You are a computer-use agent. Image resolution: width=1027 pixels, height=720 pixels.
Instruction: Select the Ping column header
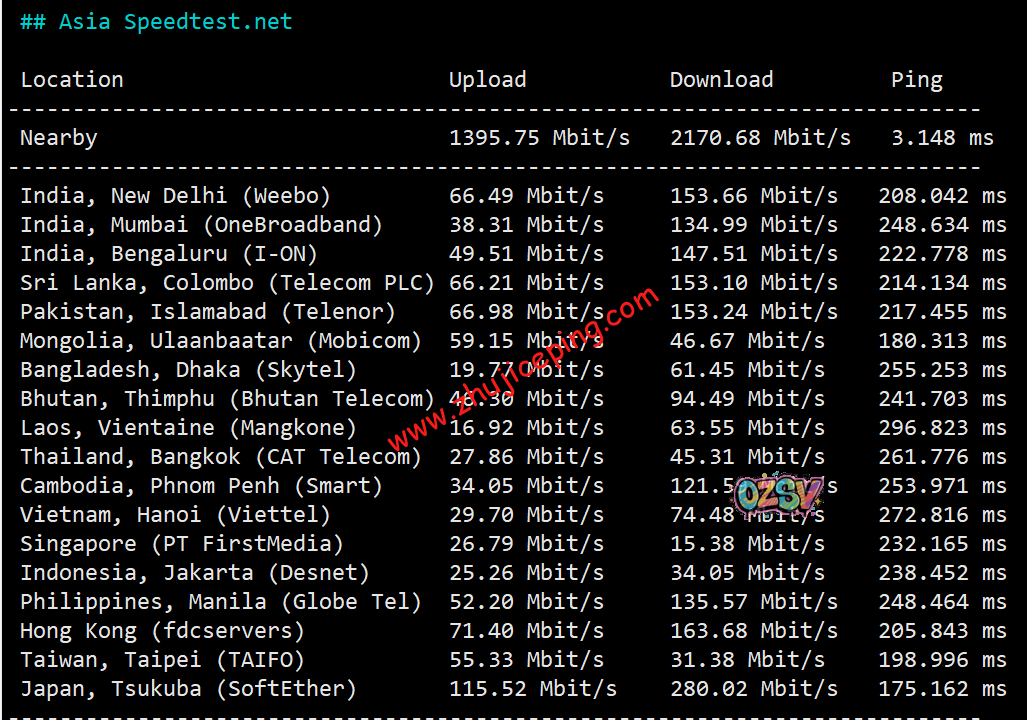(x=916, y=80)
